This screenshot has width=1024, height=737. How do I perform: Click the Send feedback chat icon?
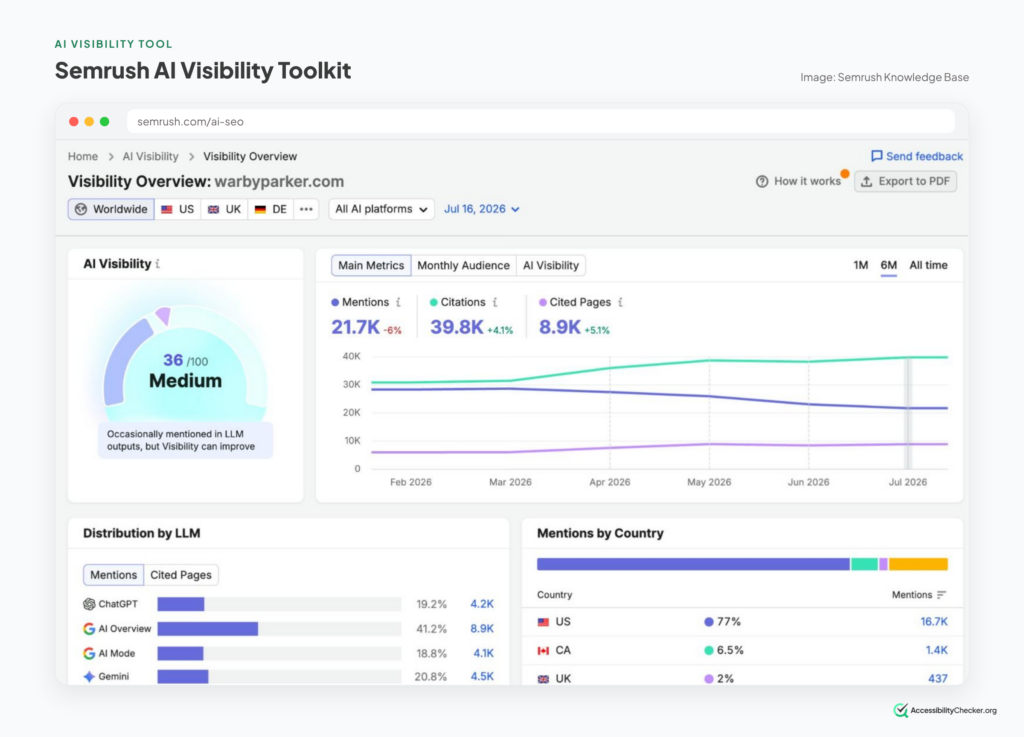[x=876, y=156]
